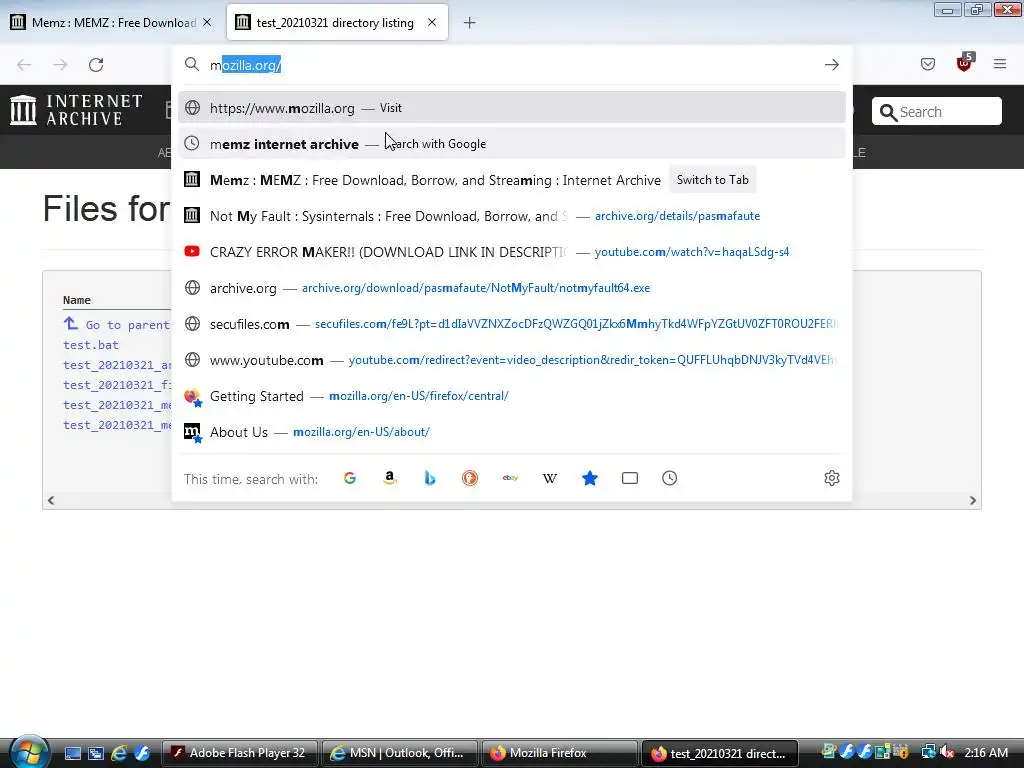Search this time with Bing
This screenshot has height=768, width=1024.
pos(430,478)
